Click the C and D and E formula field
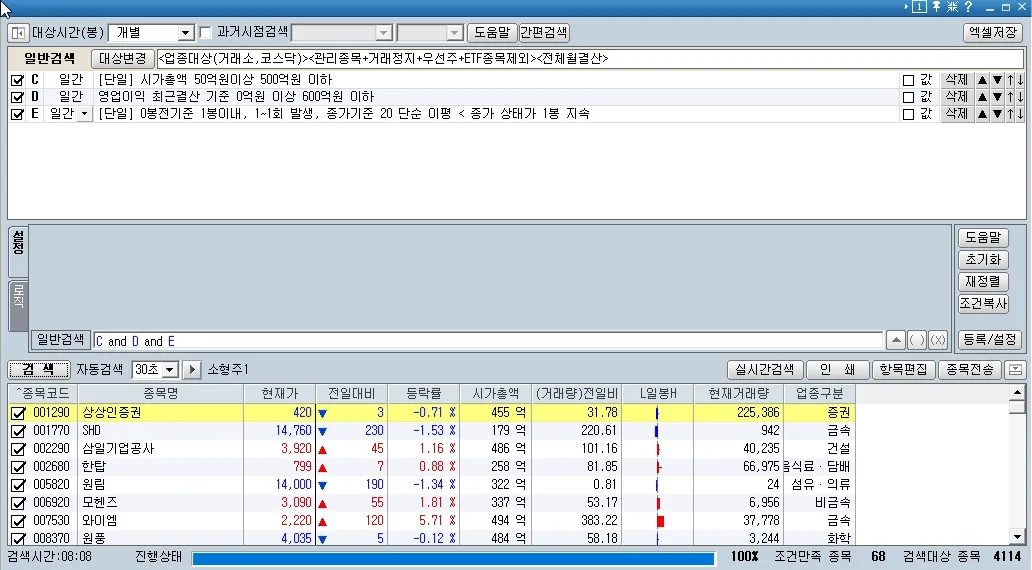 488,341
